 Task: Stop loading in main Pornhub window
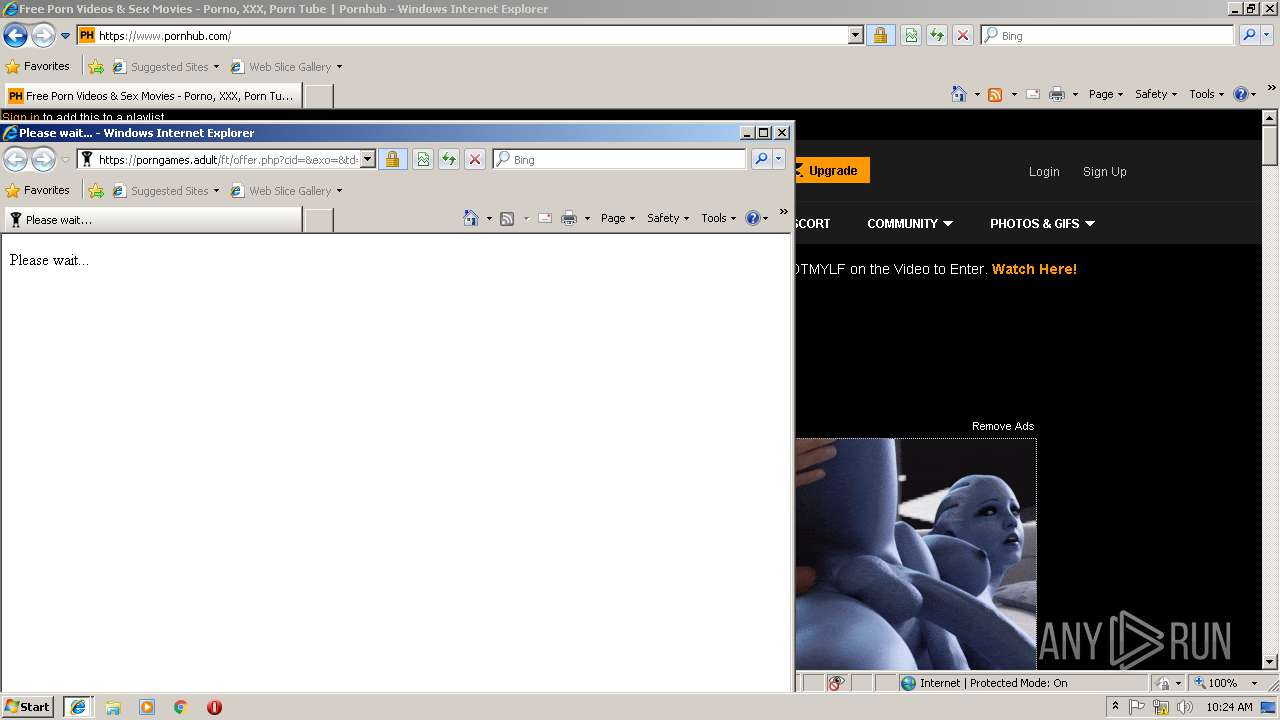[962, 35]
